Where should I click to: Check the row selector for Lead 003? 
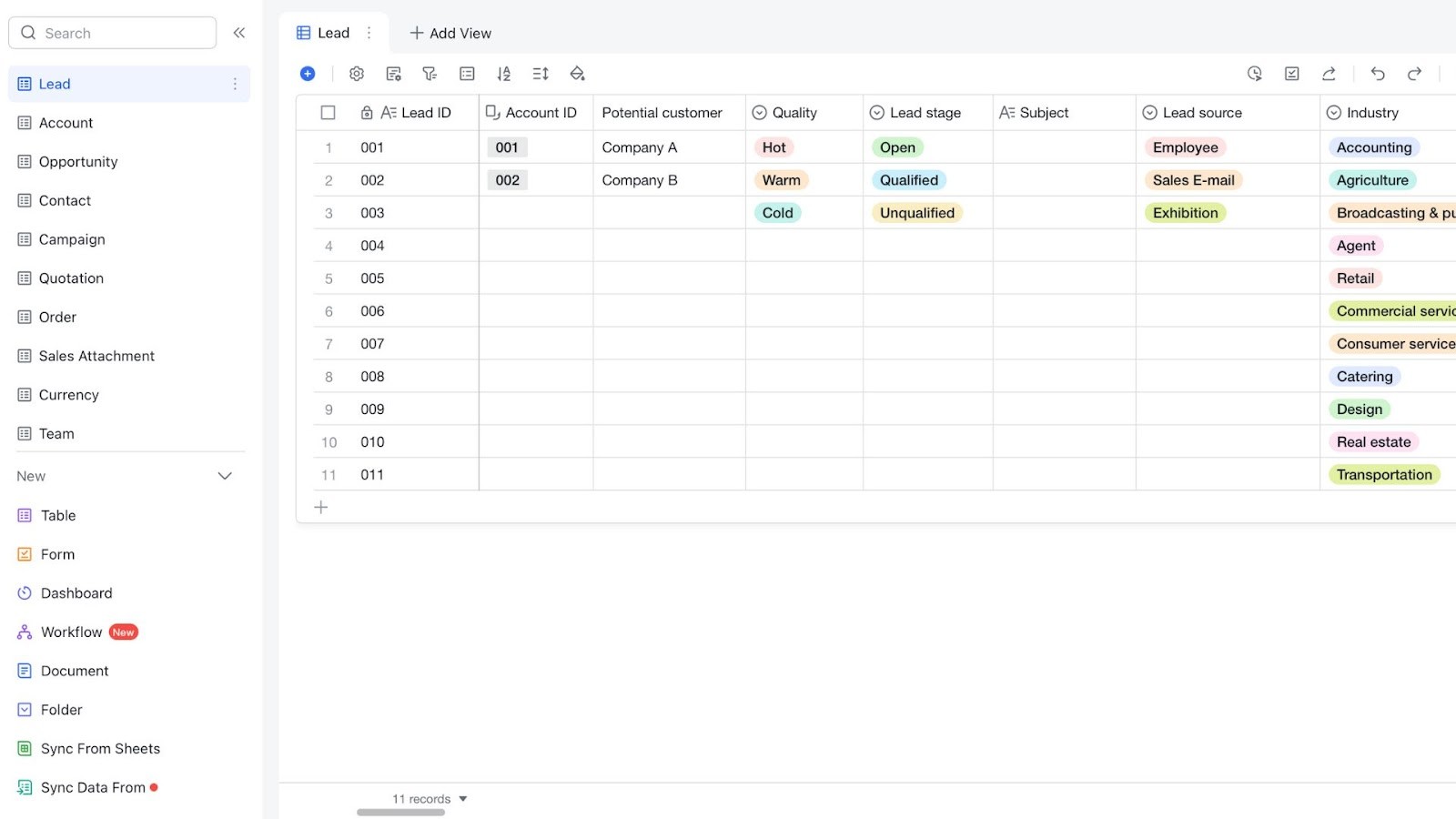(328, 212)
